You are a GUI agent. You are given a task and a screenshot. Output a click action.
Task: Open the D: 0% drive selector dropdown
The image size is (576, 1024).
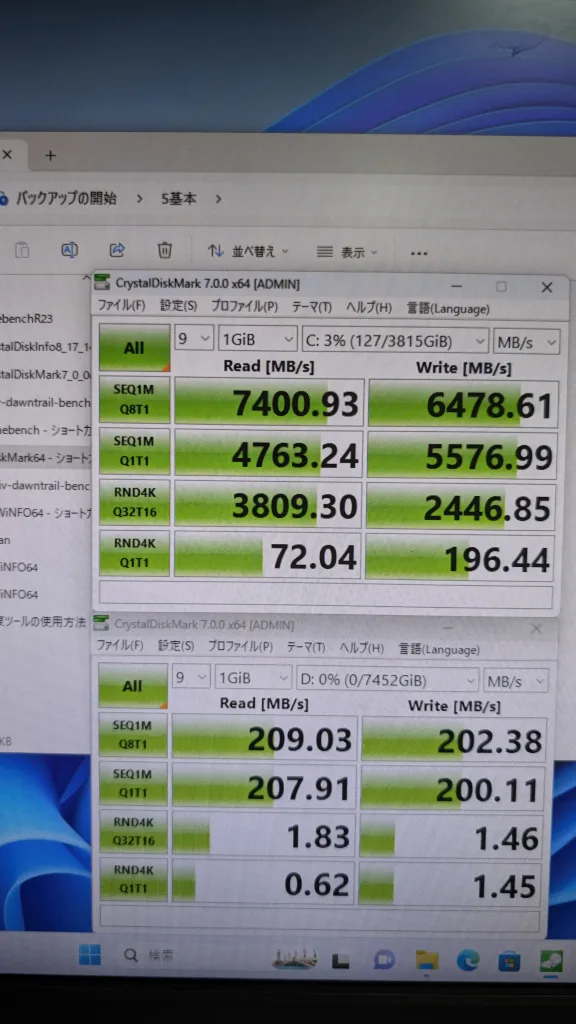(x=387, y=680)
